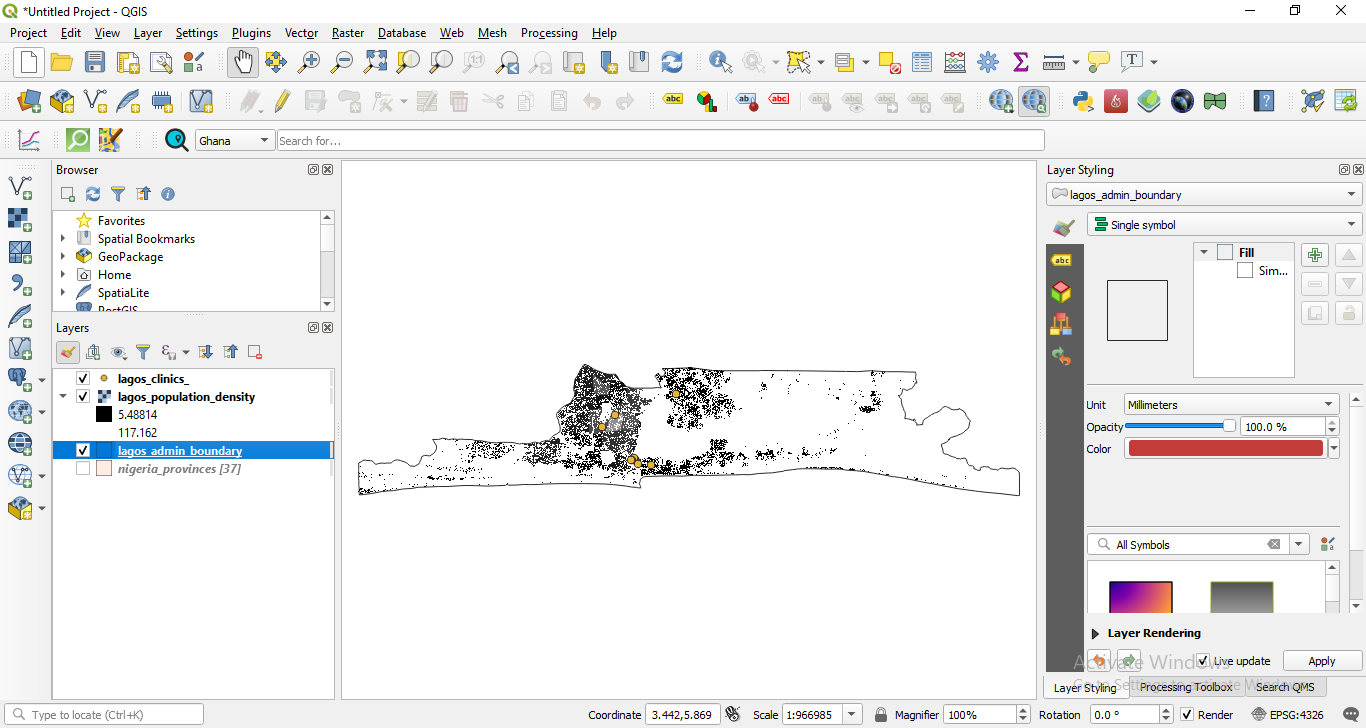
Task: Open the Processing toolbox gear icon
Action: pyautogui.click(x=988, y=62)
